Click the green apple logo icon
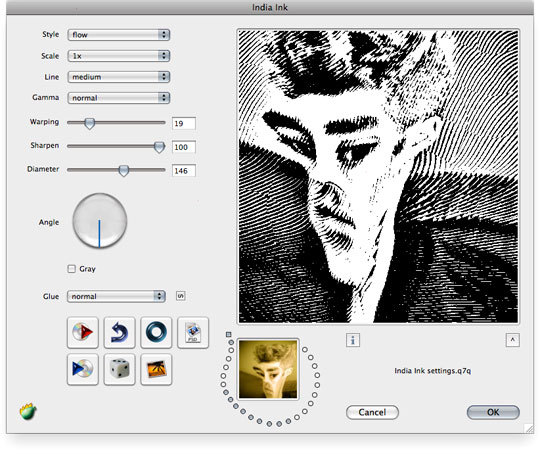 point(28,411)
